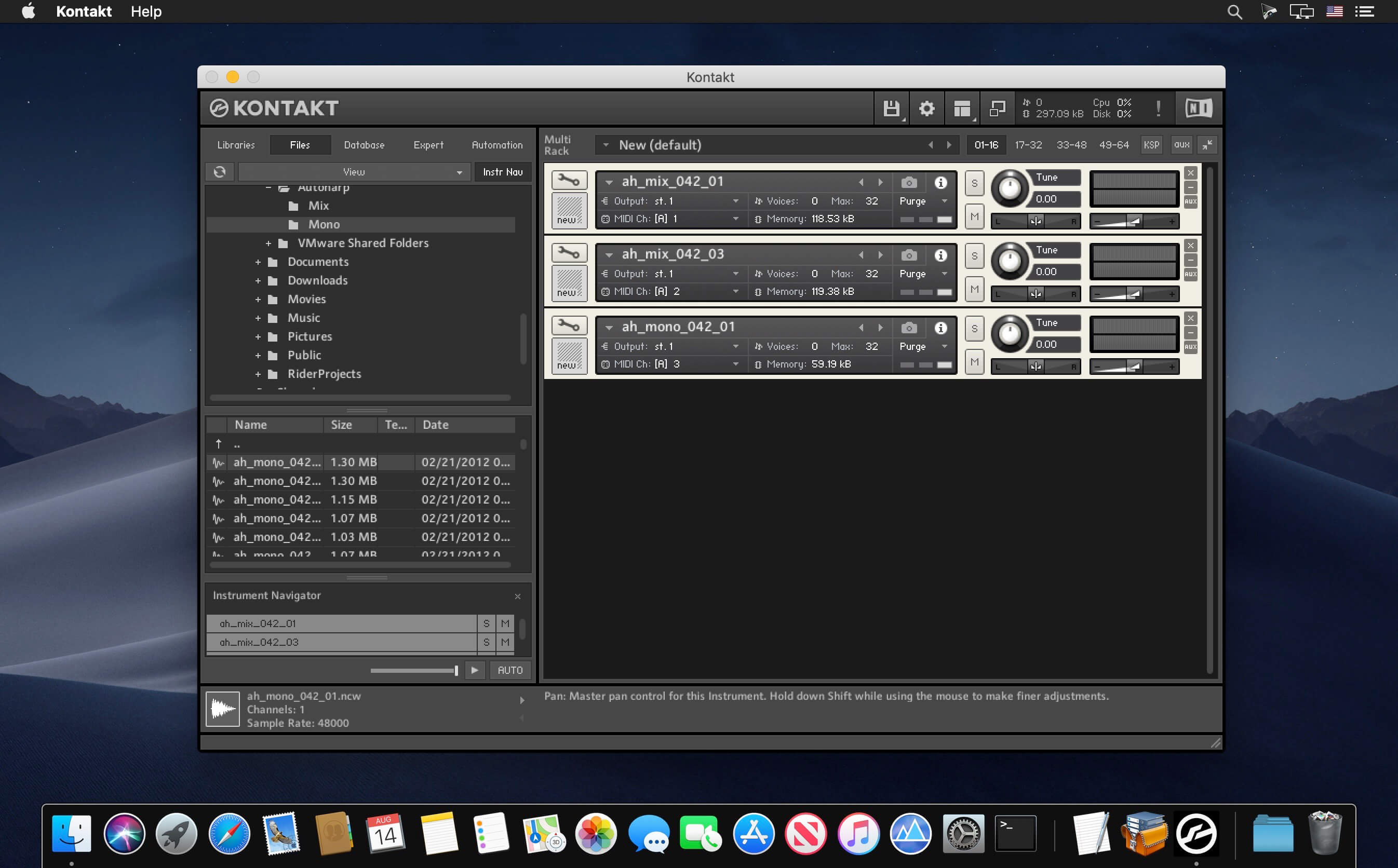1398x868 pixels.
Task: Open Output dropdown for ah_mix_042_01
Action: 735,201
